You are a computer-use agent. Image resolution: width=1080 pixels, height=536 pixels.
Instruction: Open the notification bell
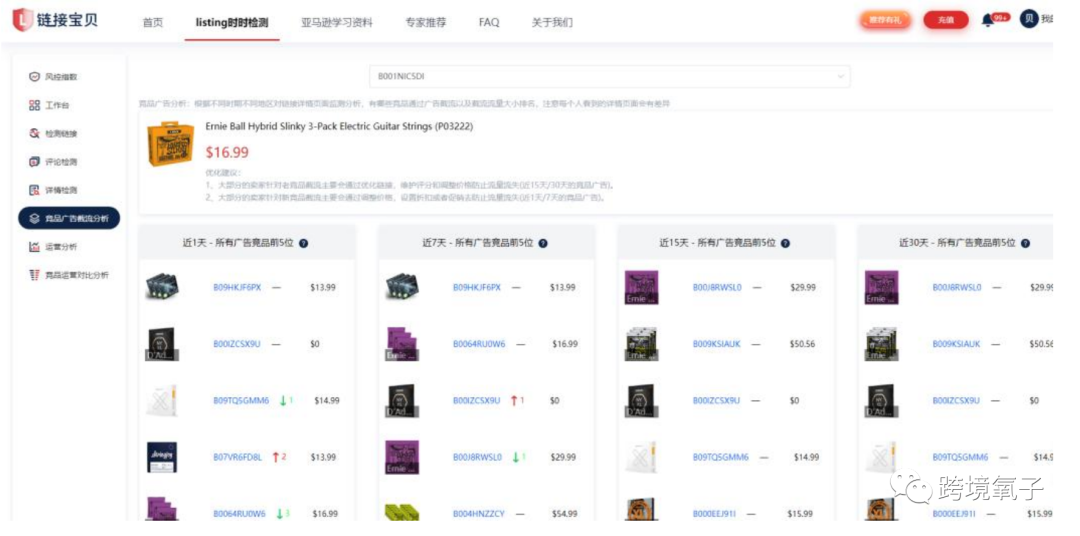[x=988, y=20]
